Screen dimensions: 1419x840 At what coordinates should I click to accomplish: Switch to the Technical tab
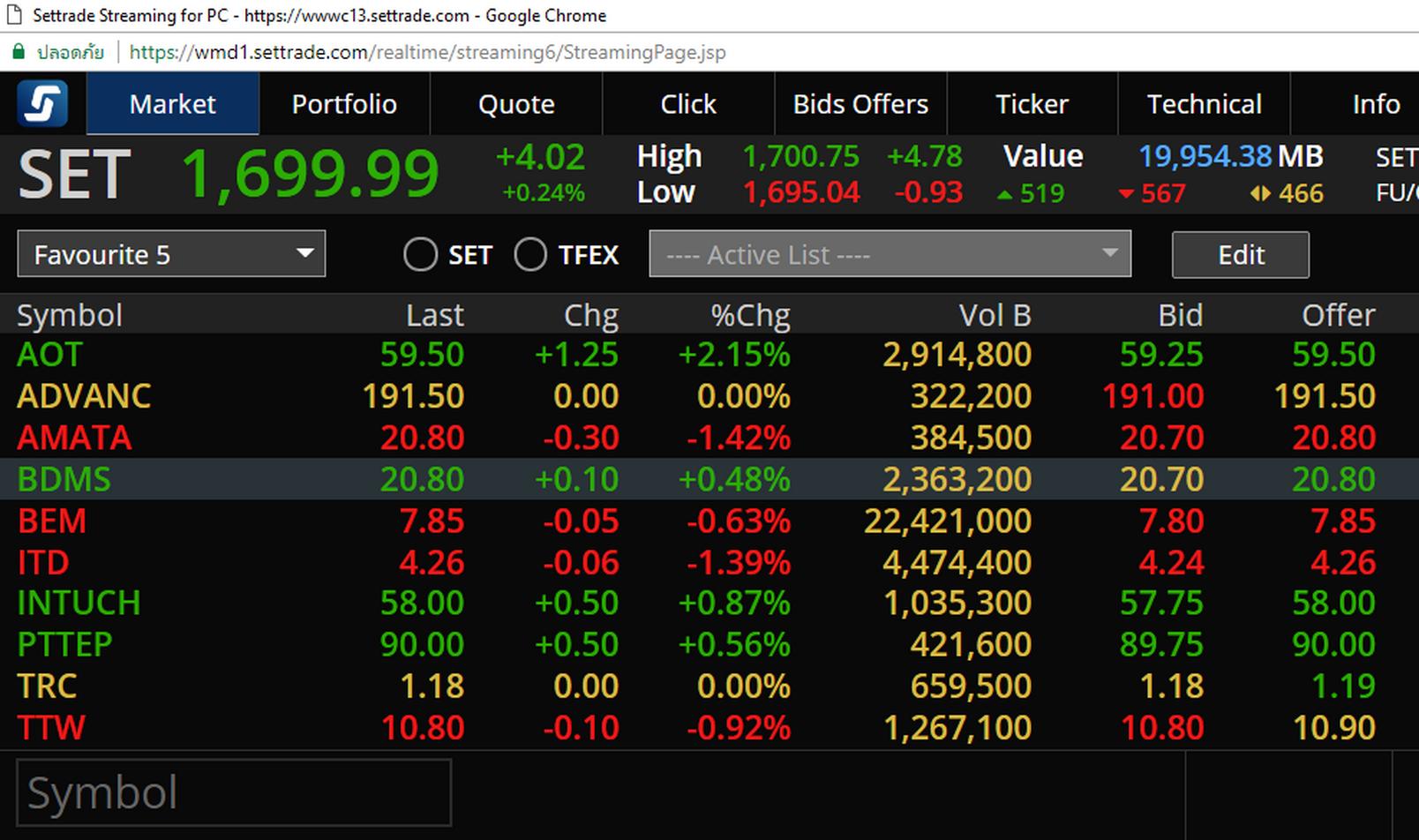[x=1204, y=103]
